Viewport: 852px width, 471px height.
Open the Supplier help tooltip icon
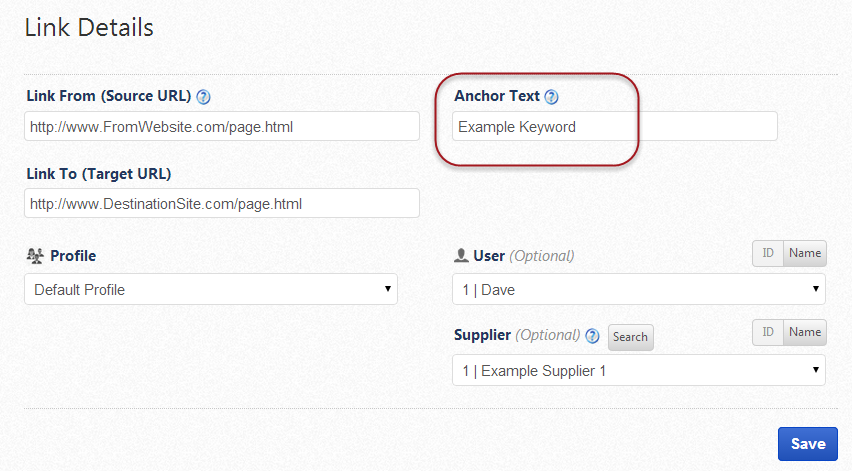(x=592, y=336)
